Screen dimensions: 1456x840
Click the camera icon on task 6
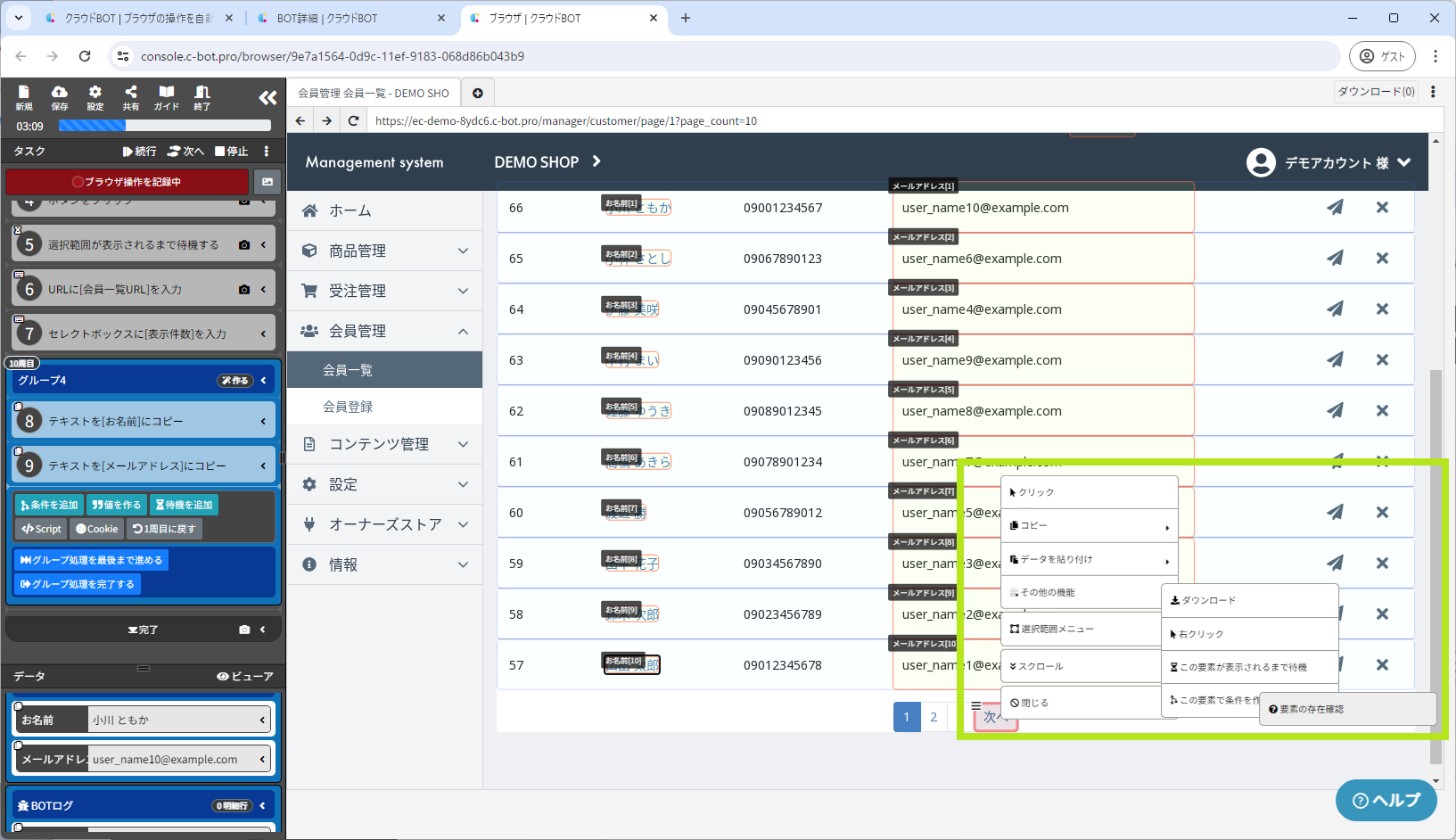(x=244, y=289)
